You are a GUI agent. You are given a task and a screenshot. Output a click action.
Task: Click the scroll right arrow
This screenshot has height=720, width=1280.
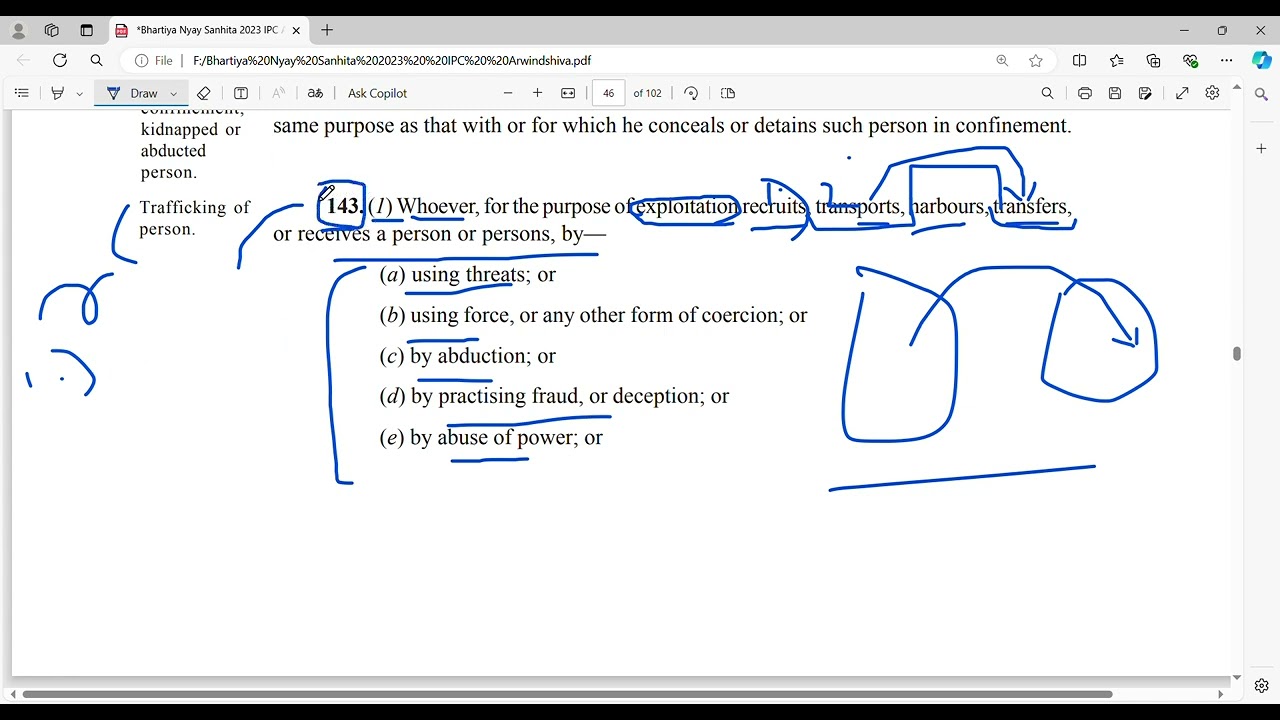[x=1220, y=694]
